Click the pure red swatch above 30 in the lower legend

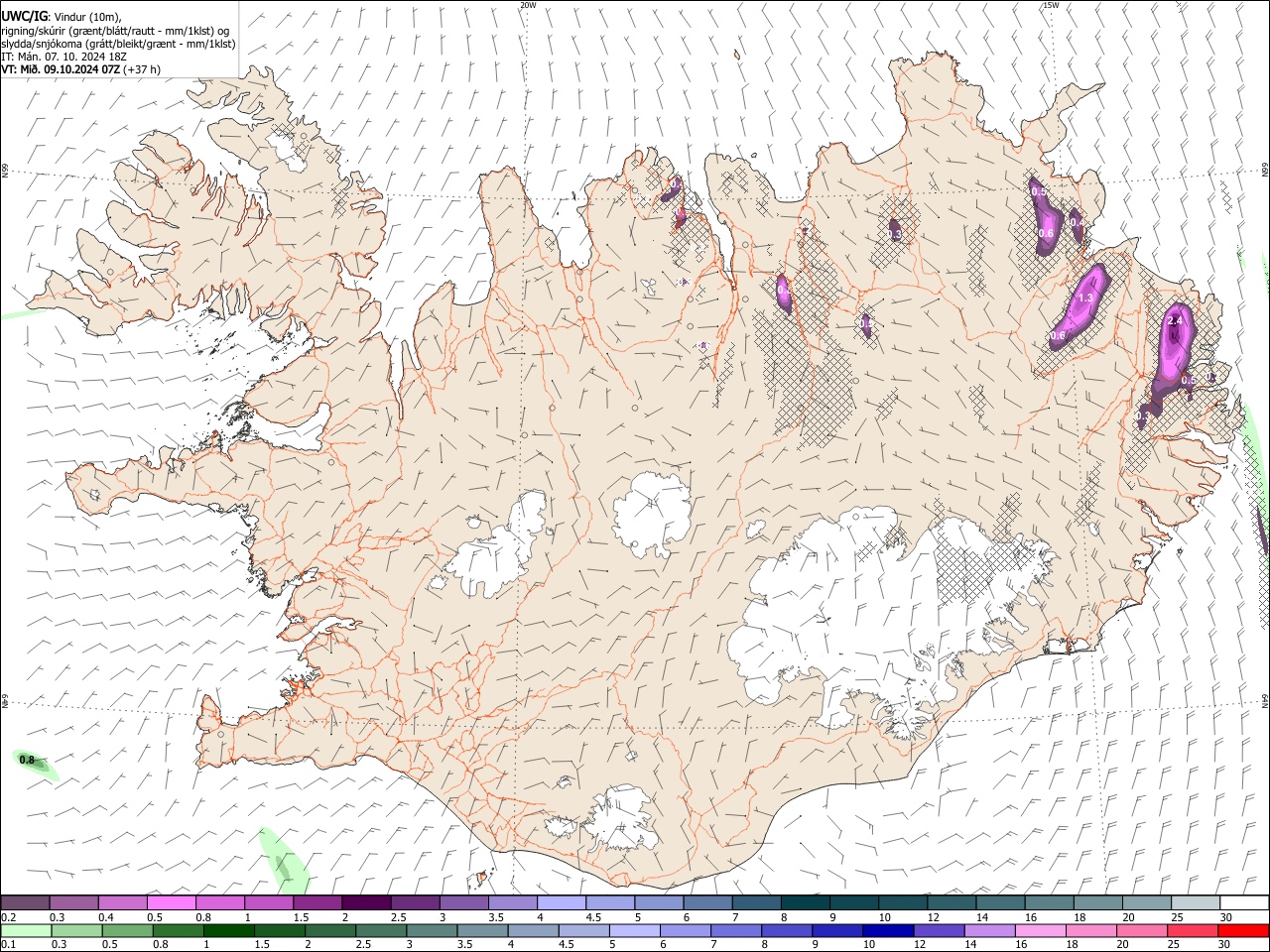[x=1244, y=931]
